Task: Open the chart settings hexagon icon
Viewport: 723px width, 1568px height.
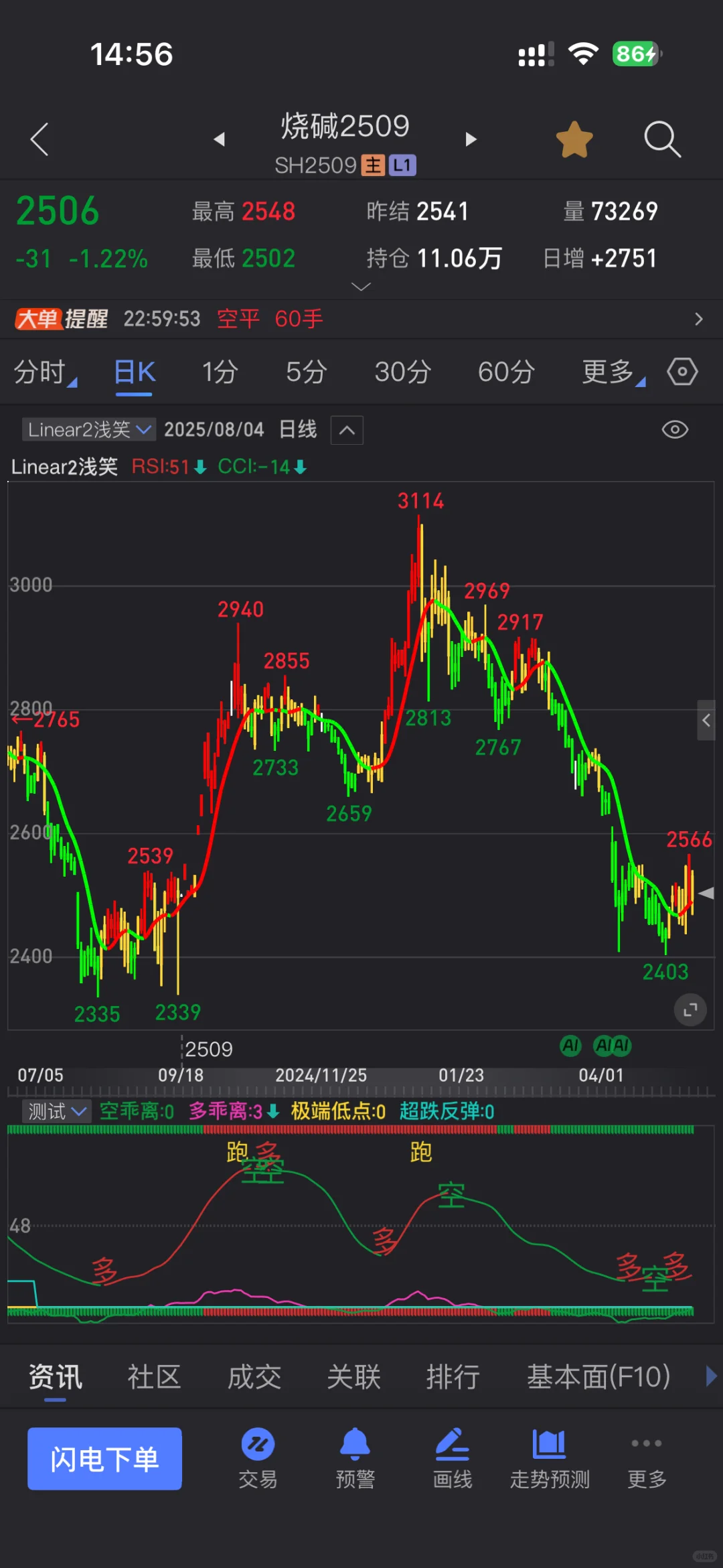Action: click(x=682, y=372)
